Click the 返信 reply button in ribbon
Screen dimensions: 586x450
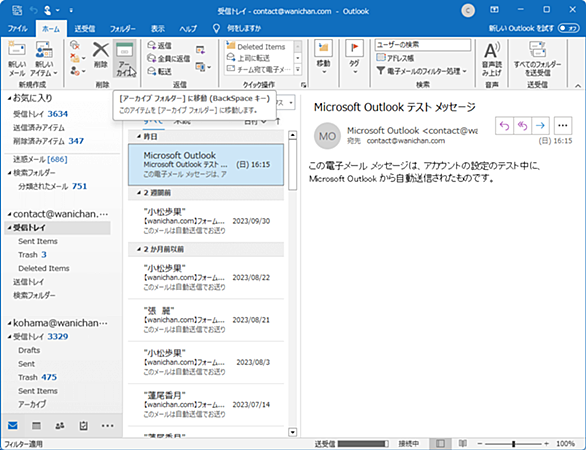[x=160, y=45]
